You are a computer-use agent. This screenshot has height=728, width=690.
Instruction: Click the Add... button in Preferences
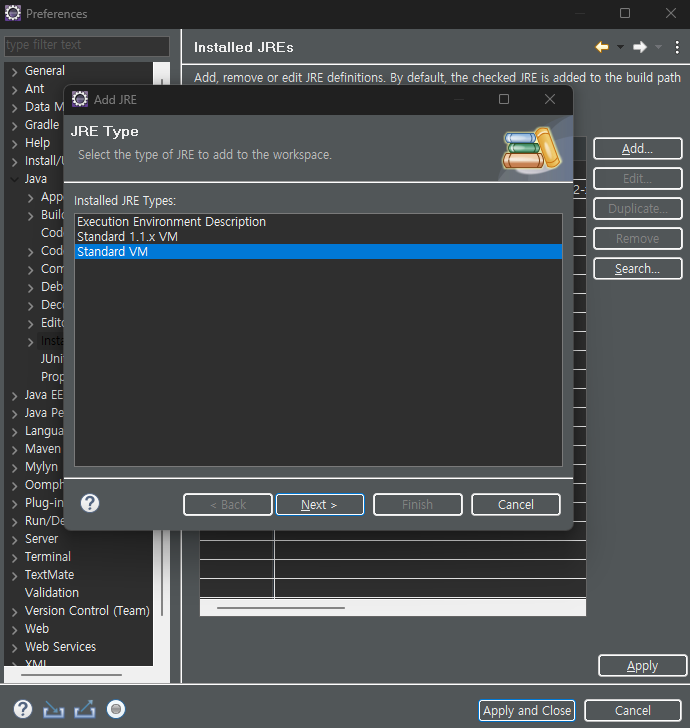(x=638, y=149)
